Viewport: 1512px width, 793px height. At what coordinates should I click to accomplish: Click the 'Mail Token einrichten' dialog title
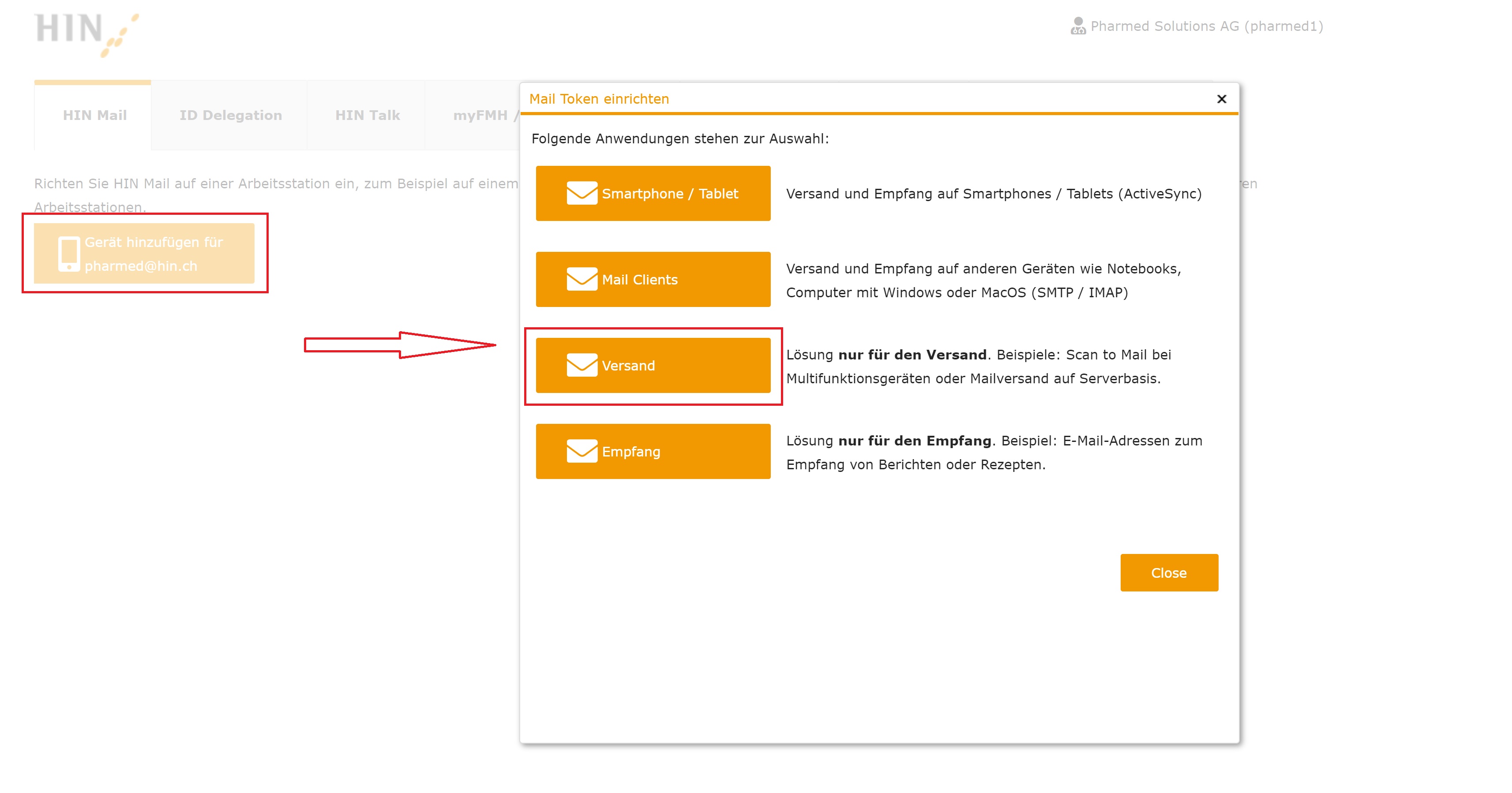(x=599, y=99)
